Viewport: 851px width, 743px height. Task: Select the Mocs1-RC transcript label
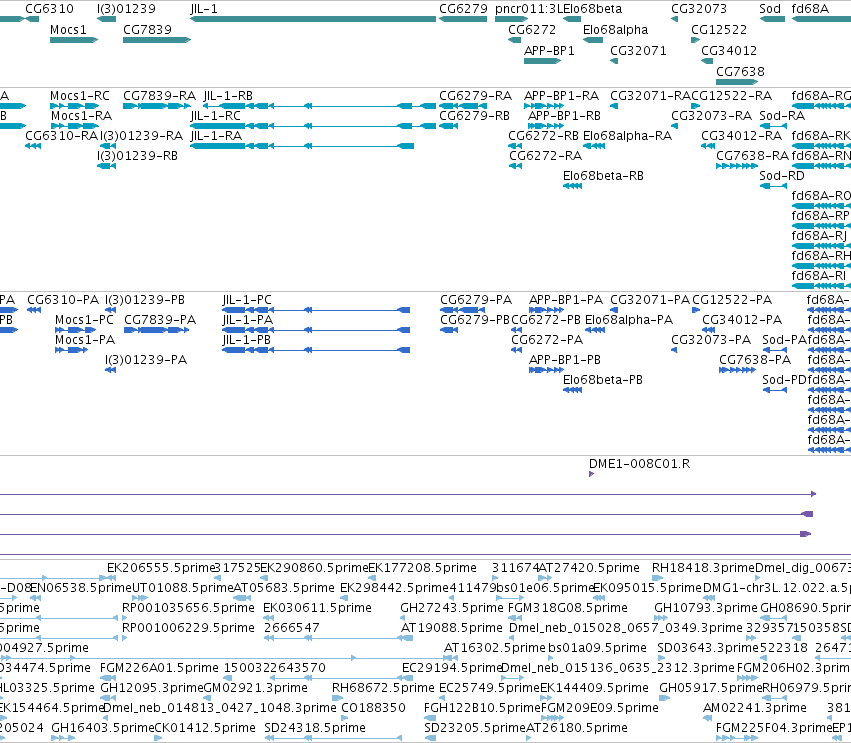[x=80, y=96]
